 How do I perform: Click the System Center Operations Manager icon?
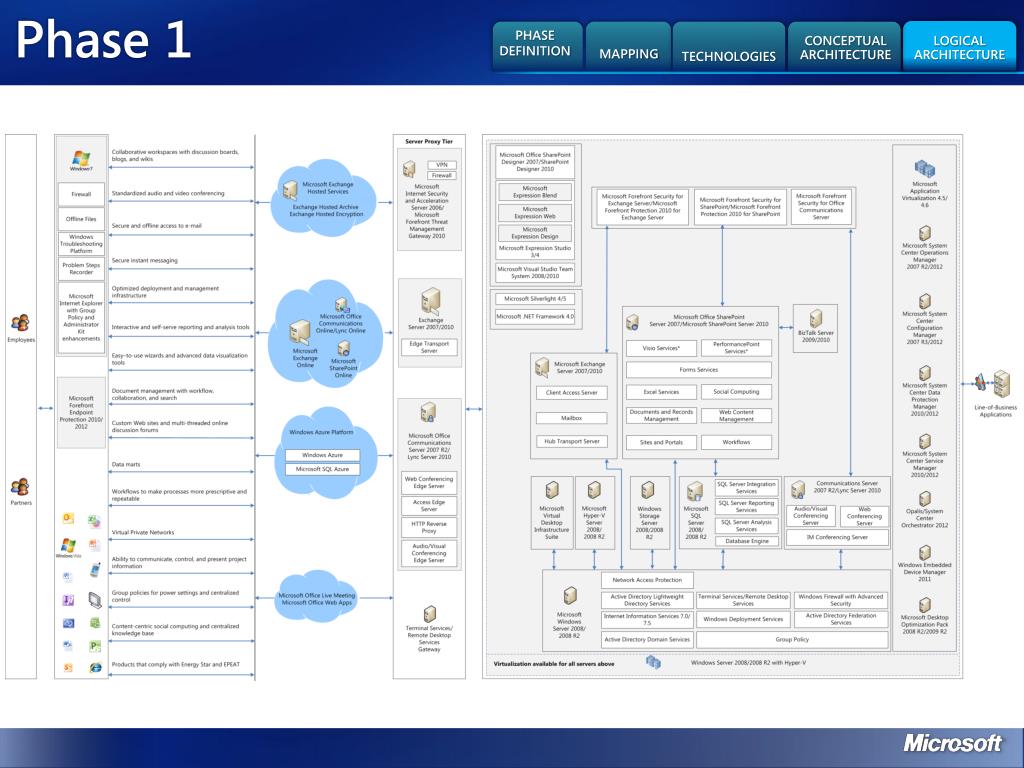925,234
